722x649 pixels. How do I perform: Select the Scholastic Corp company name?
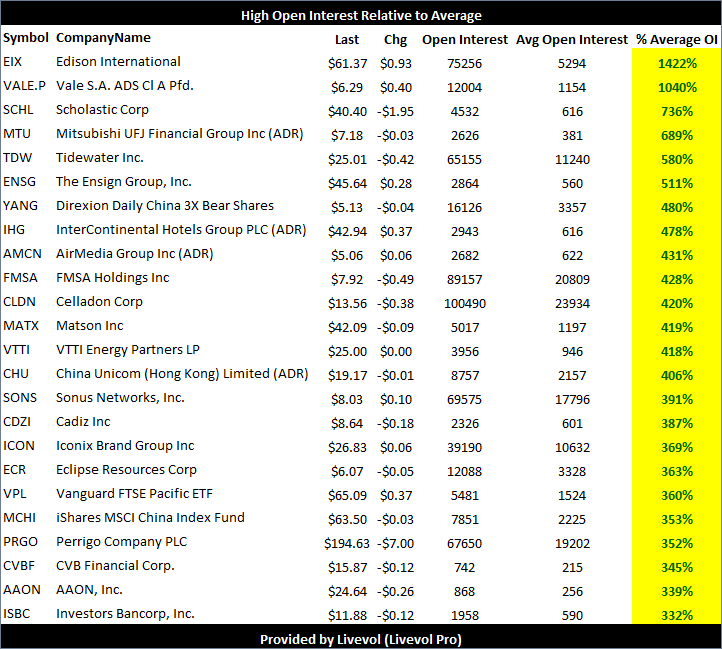coord(102,110)
